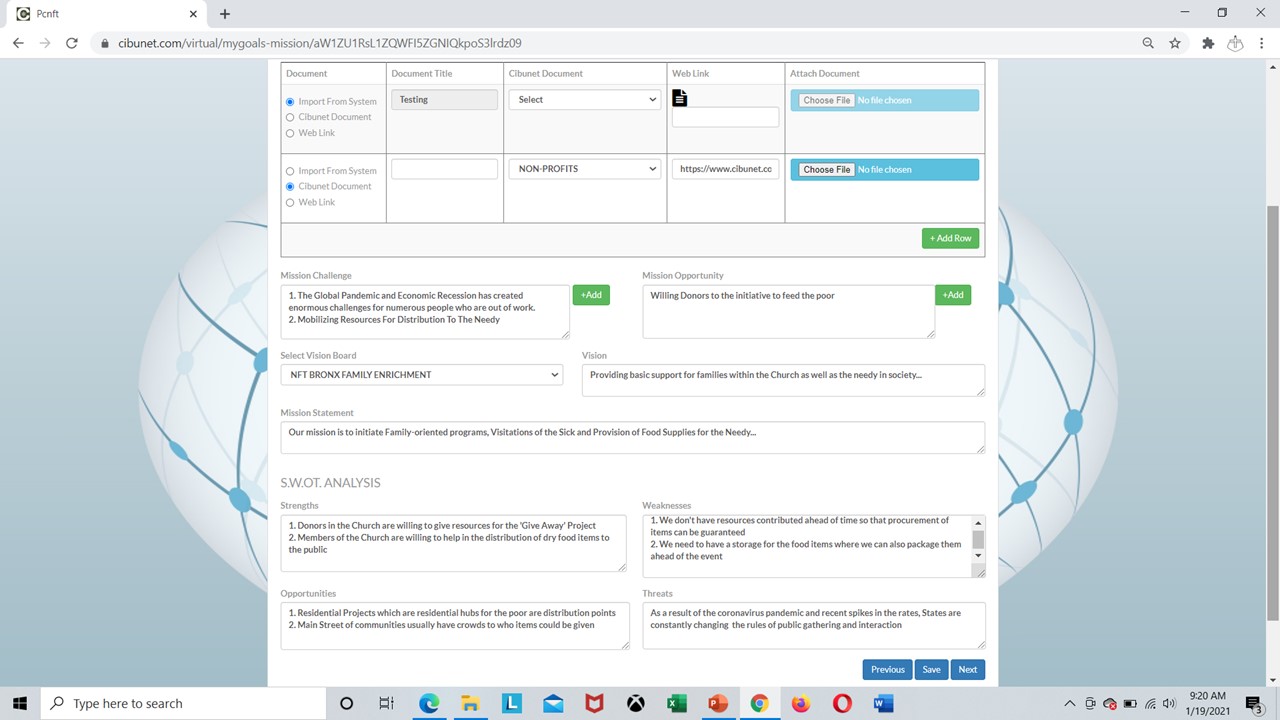The width and height of the screenshot is (1280, 720).
Task: Click the browser reload page icon
Action: [71, 43]
